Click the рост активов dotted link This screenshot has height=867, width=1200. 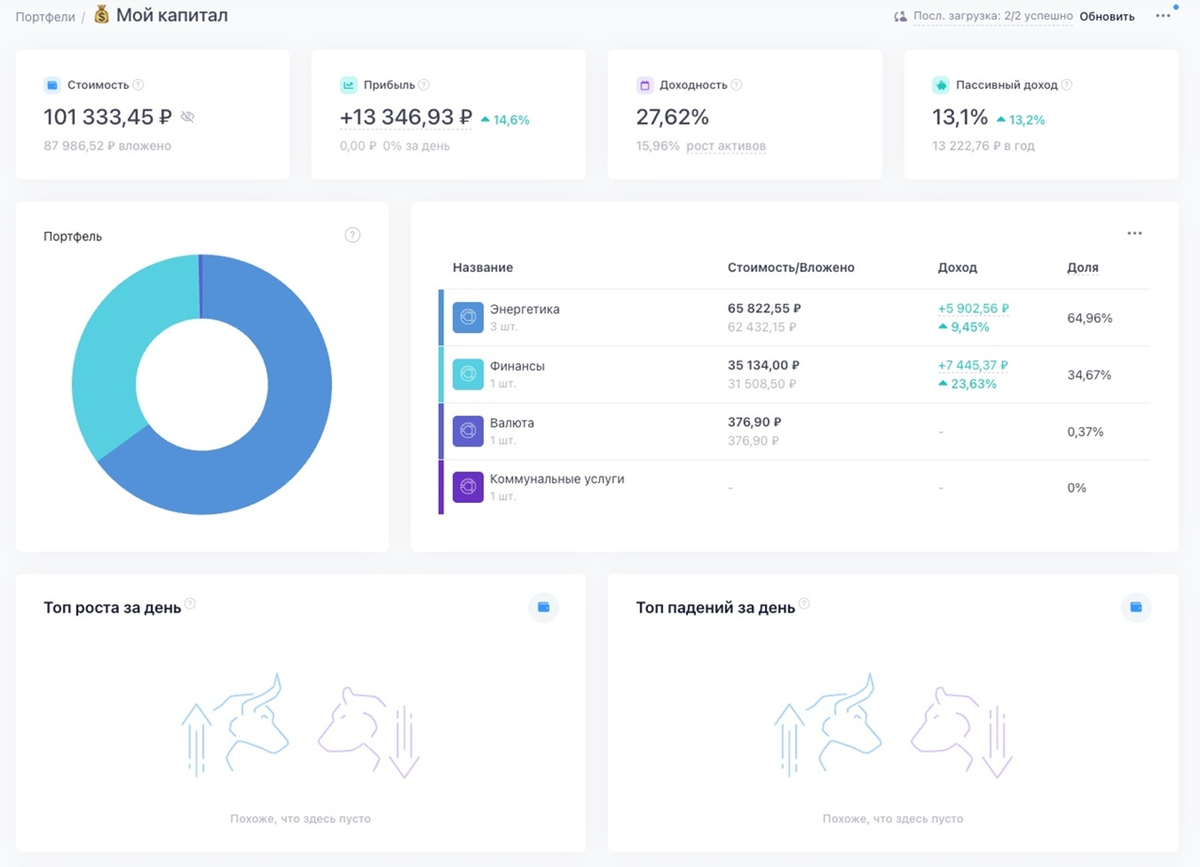point(726,146)
